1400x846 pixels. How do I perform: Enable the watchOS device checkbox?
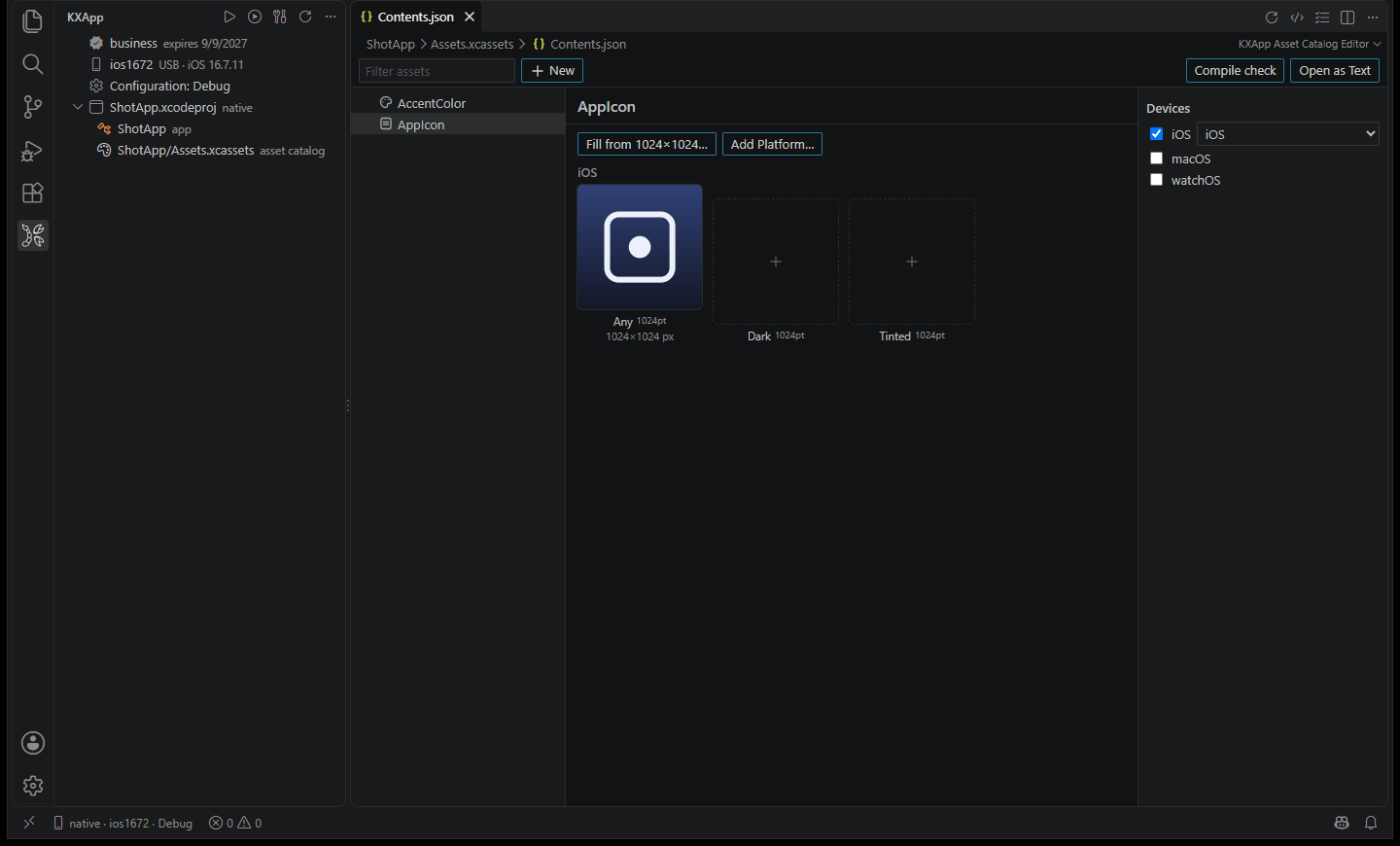click(1157, 180)
